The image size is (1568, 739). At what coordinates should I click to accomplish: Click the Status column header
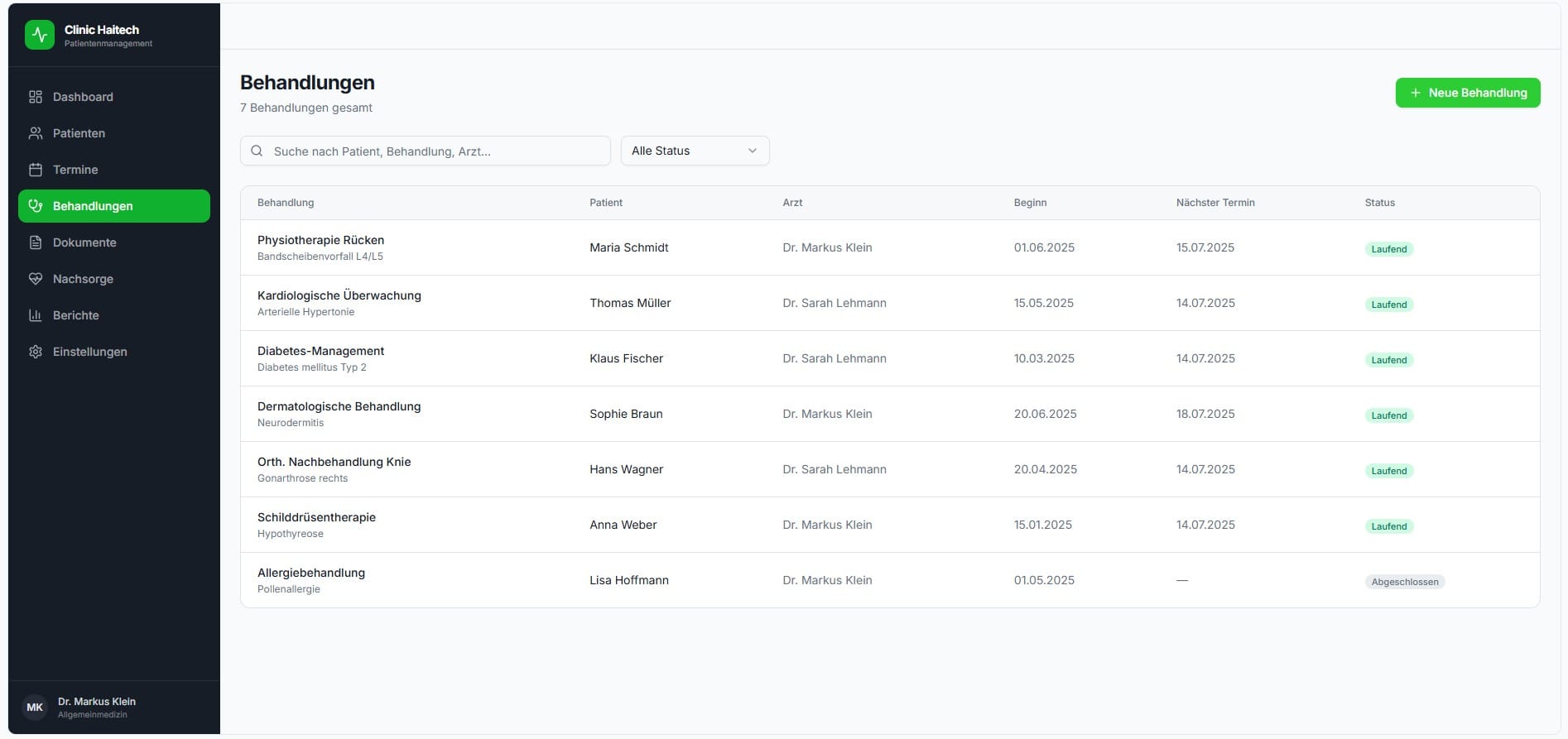click(1380, 203)
